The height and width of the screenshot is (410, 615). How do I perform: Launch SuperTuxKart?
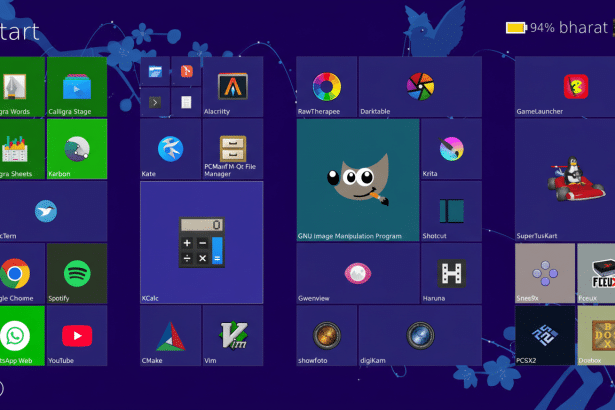tap(565, 180)
